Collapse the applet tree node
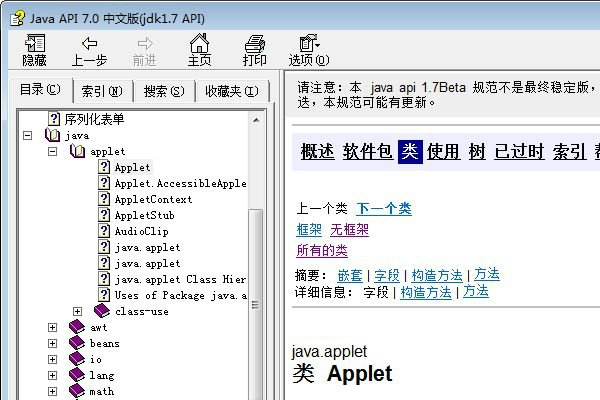 point(52,152)
